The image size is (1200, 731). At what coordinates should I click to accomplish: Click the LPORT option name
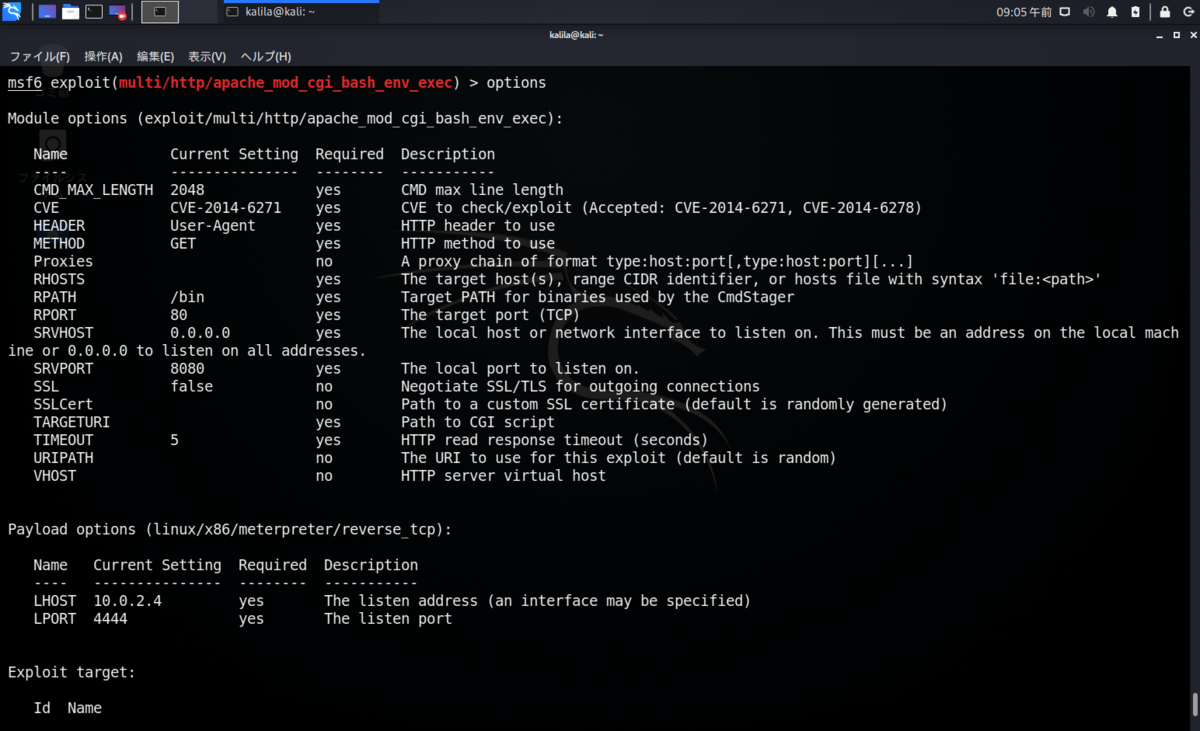pyautogui.click(x=54, y=619)
